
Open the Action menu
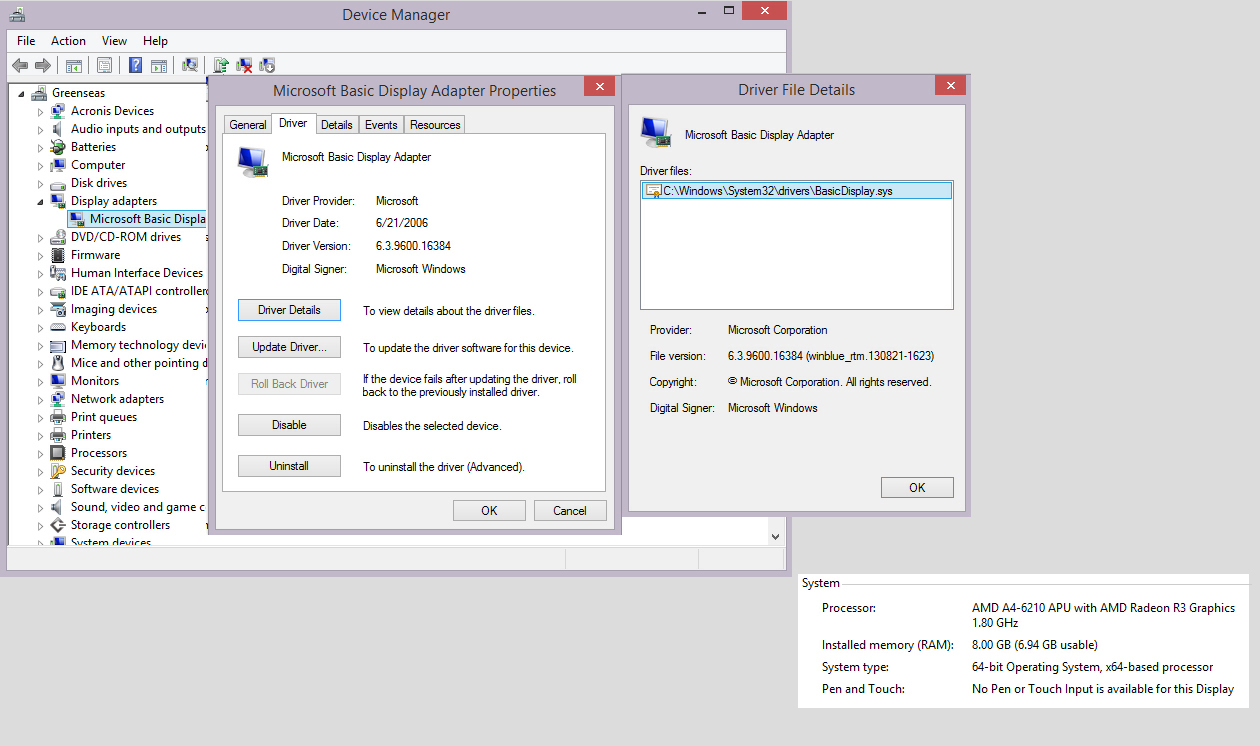tap(68, 41)
